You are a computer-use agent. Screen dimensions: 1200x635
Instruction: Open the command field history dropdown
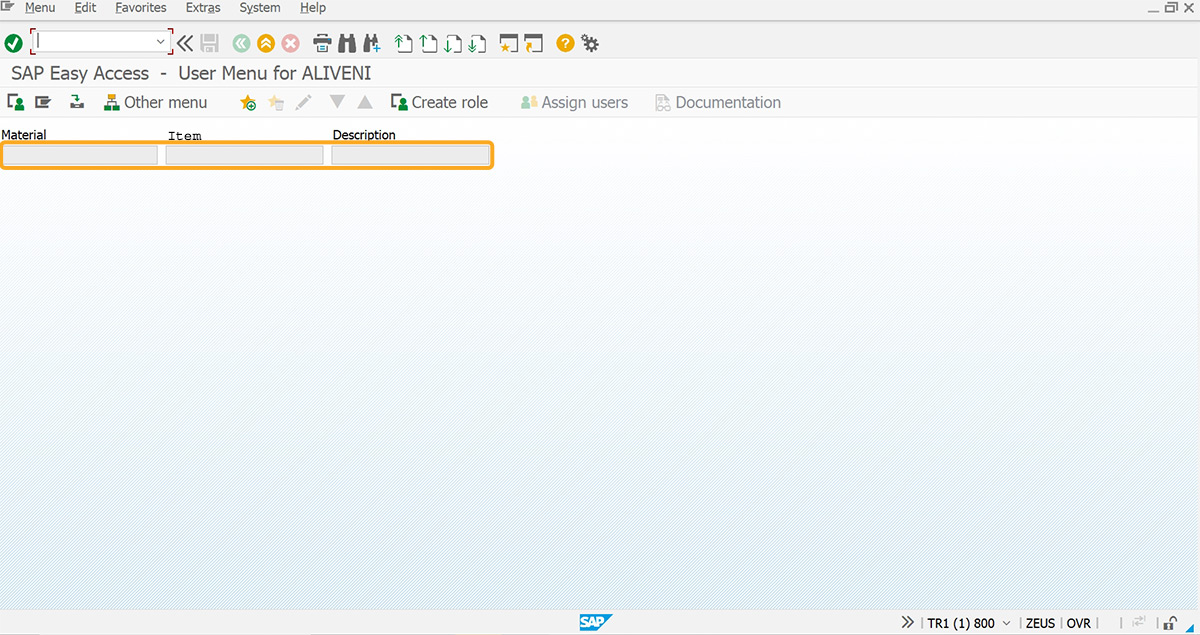tap(160, 42)
